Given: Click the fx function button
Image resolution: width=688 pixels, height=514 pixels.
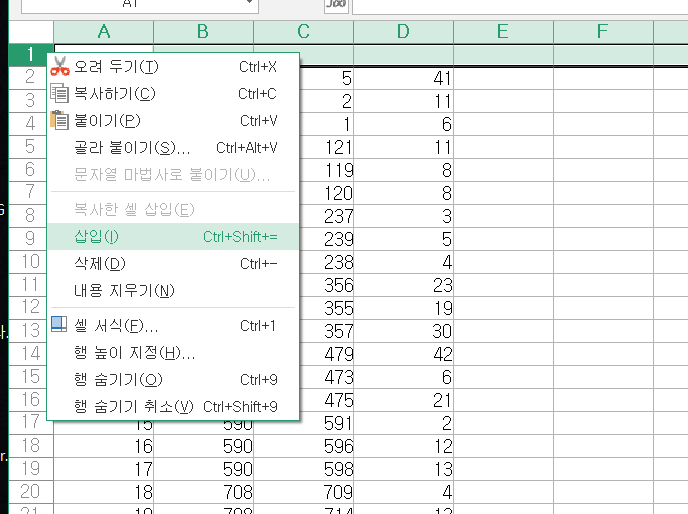Looking at the screenshot, I should coord(336,4).
